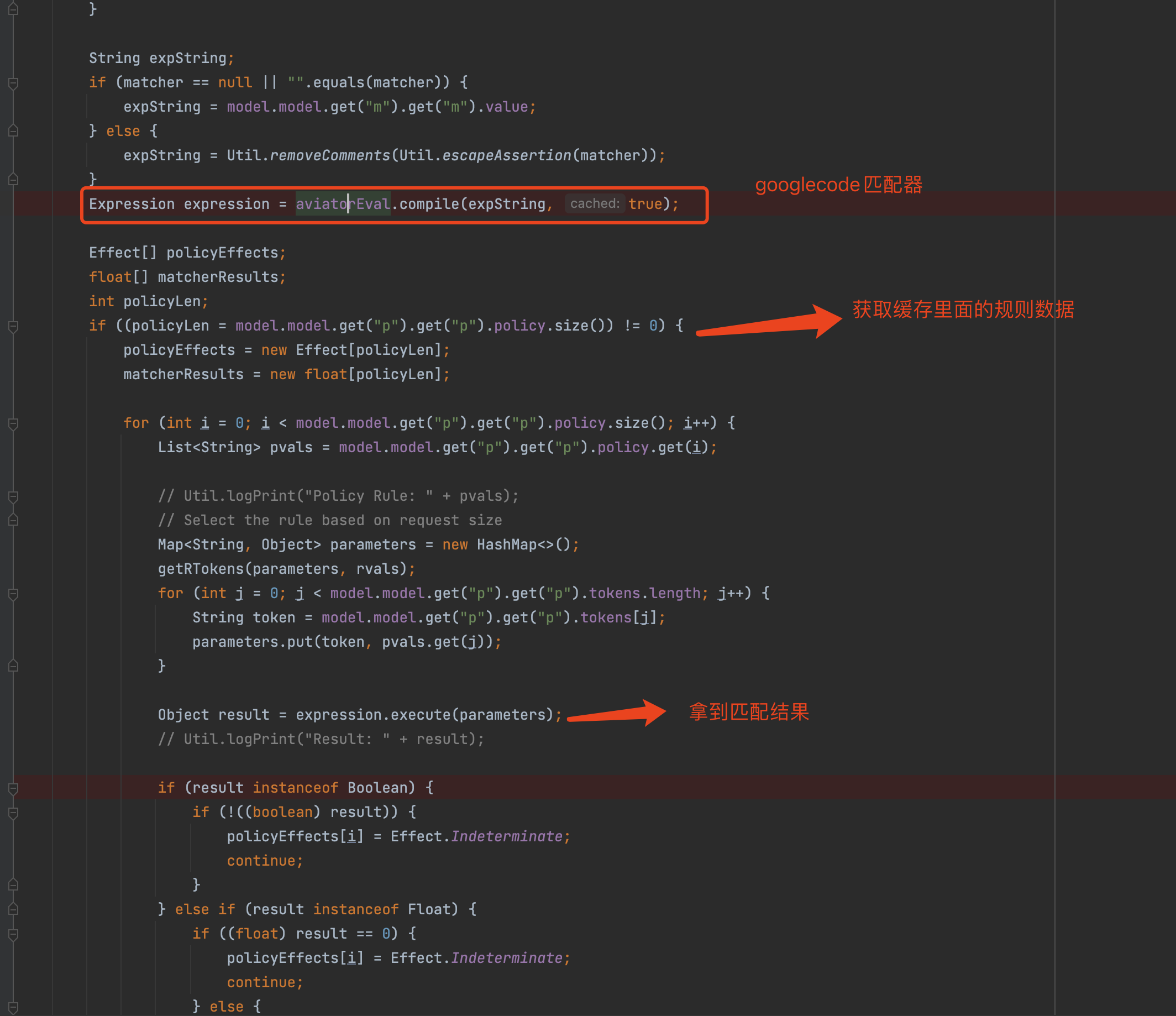This screenshot has height=1016, width=1176.
Task: Fold the 'for (int i = 0' loop
Action: 14,423
